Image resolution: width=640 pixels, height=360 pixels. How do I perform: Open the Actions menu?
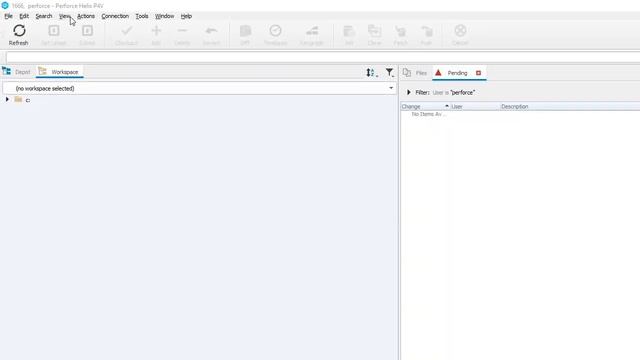click(86, 16)
